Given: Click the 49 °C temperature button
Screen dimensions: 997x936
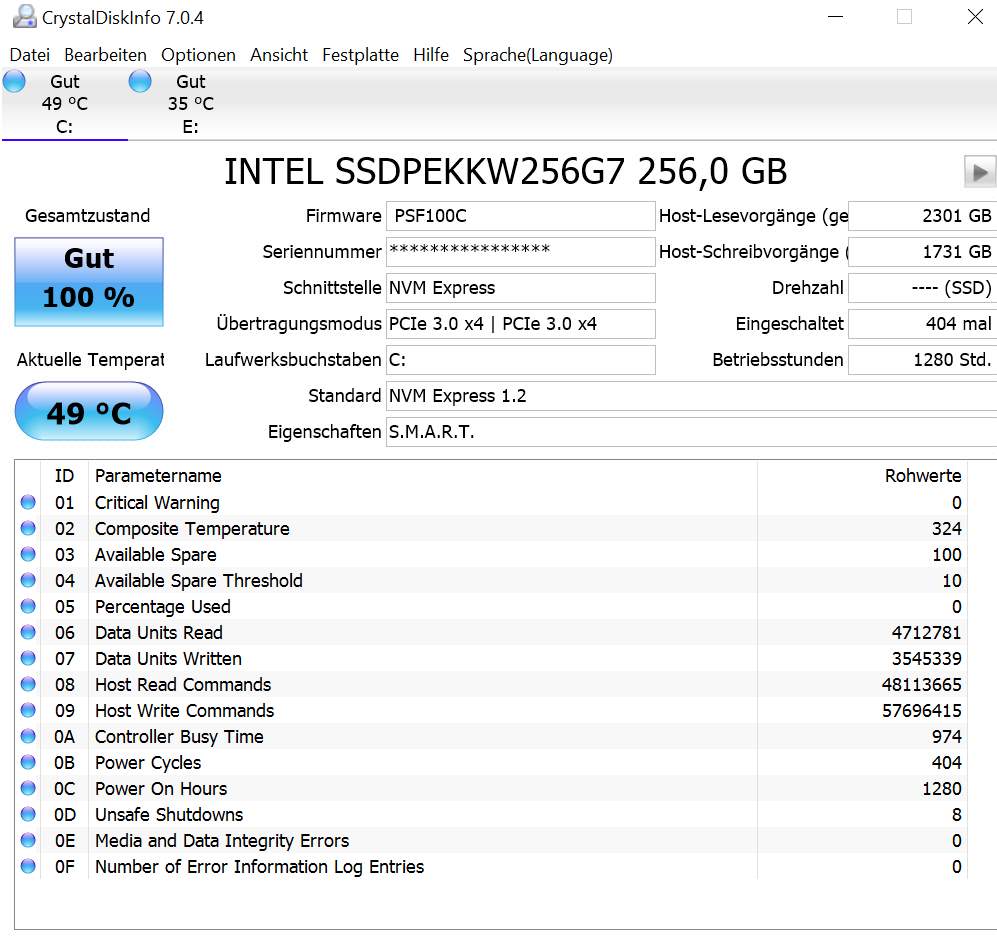Looking at the screenshot, I should pos(89,411).
